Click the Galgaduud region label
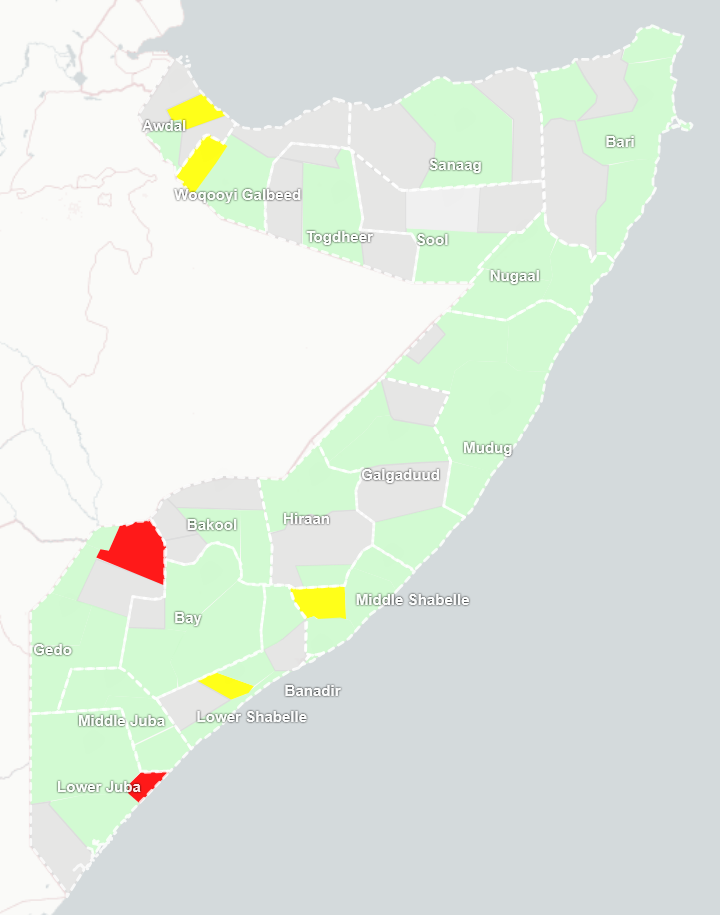This screenshot has height=915, width=720. (x=400, y=475)
